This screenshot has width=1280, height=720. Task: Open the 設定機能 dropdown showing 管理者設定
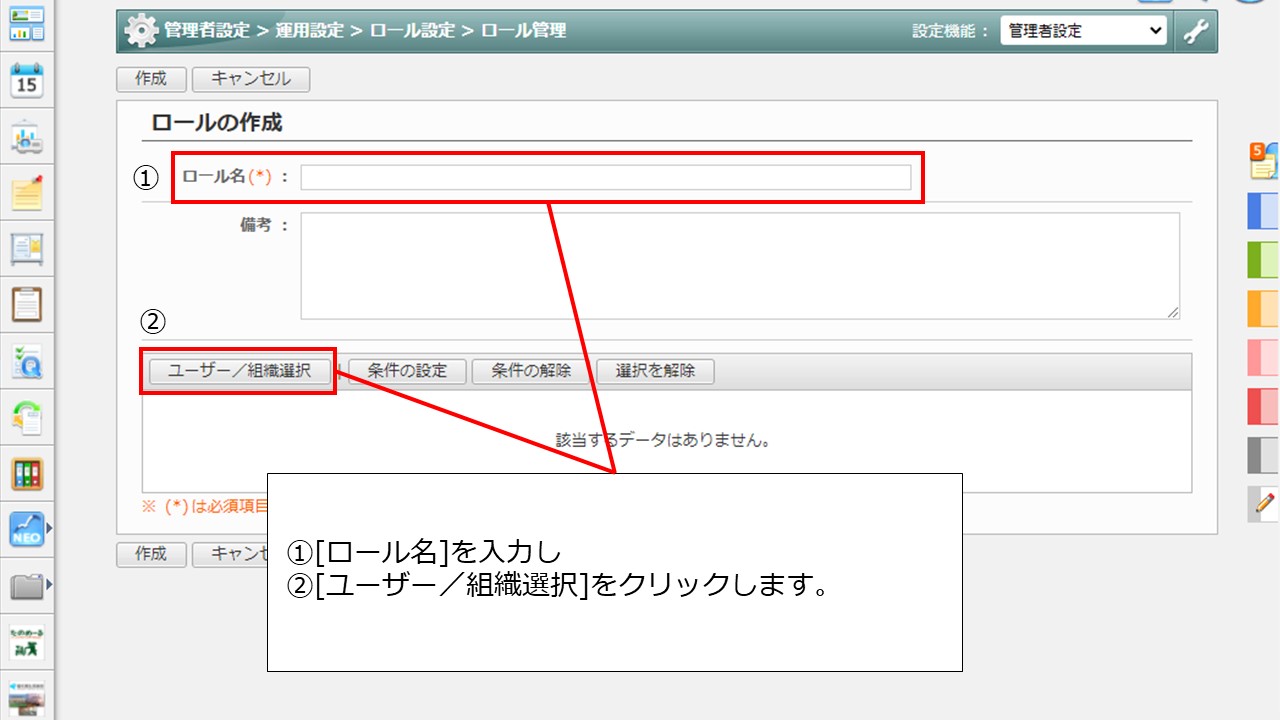(1084, 31)
